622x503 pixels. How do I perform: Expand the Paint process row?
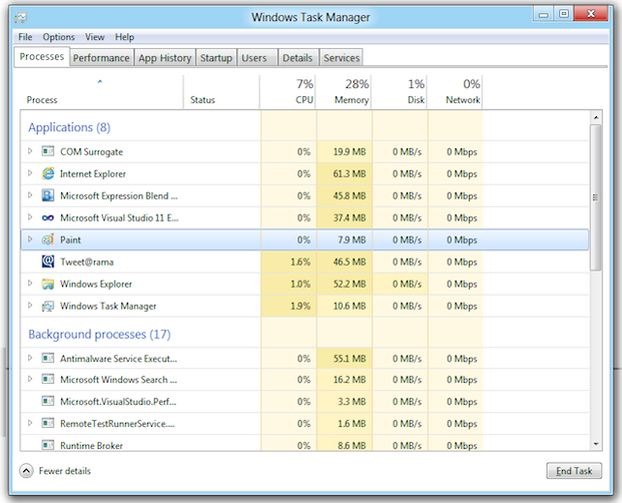pyautogui.click(x=30, y=239)
